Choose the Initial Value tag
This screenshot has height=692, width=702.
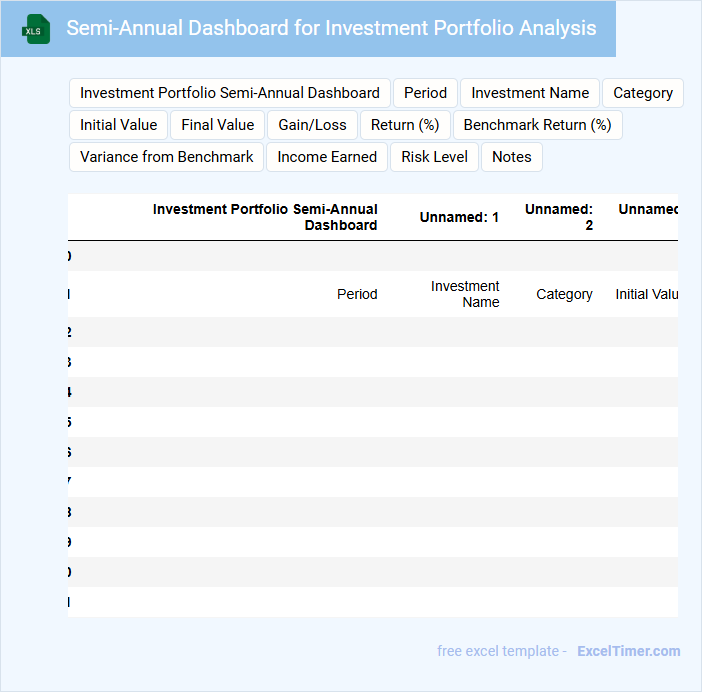119,125
